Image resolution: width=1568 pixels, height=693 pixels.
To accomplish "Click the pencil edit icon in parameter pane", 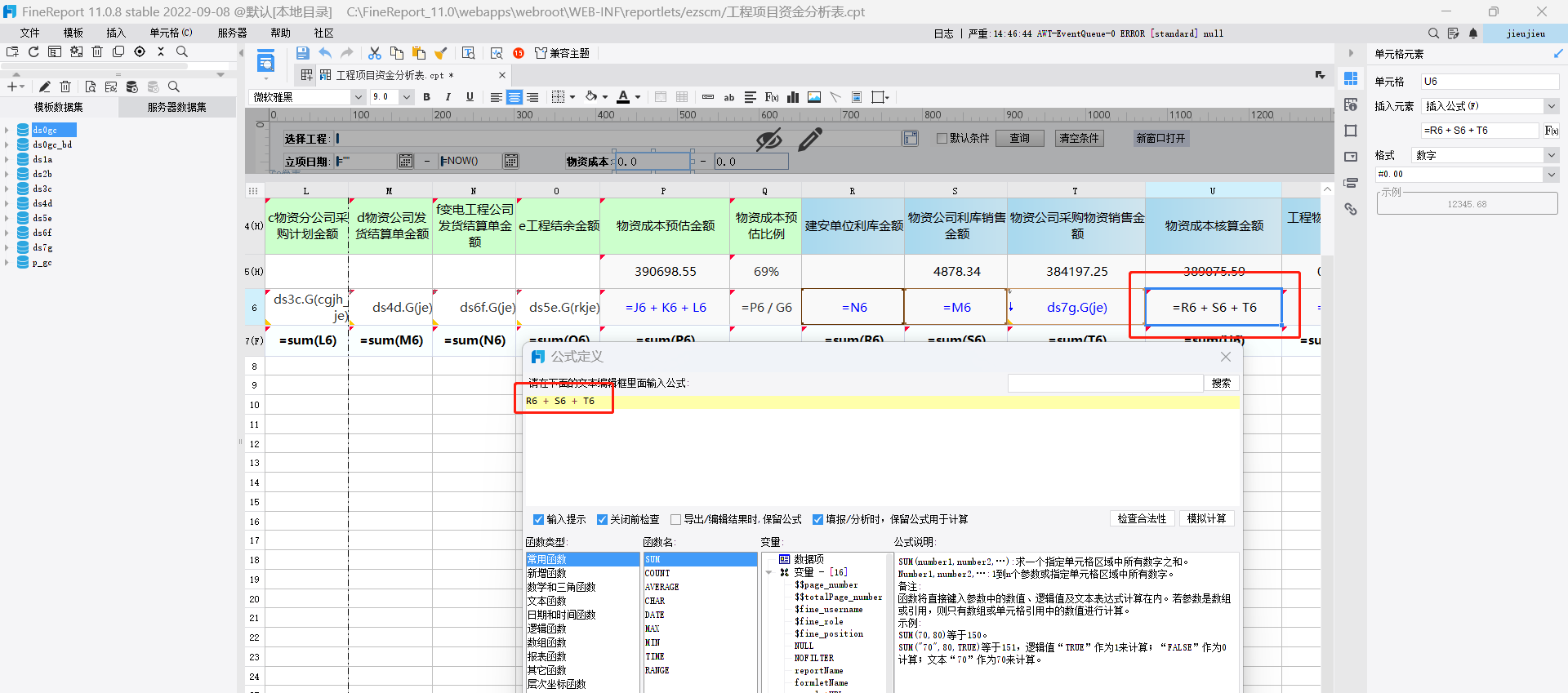I will 809,140.
